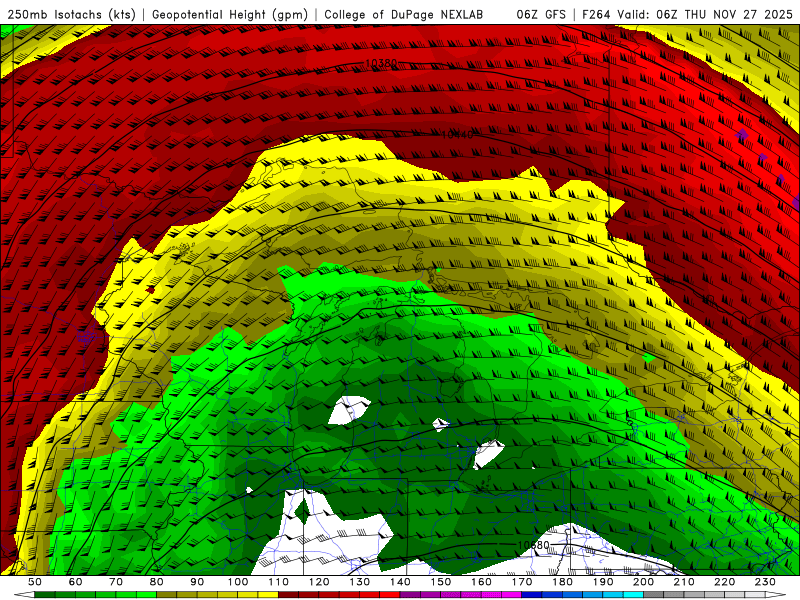Click the 70 value on the color scale
This screenshot has height=600, width=800.
click(116, 582)
